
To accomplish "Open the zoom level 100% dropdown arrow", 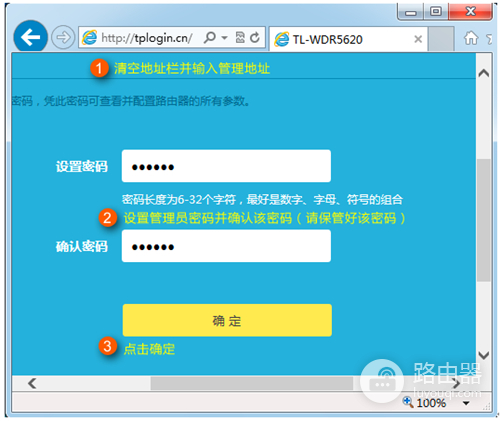I will [466, 403].
